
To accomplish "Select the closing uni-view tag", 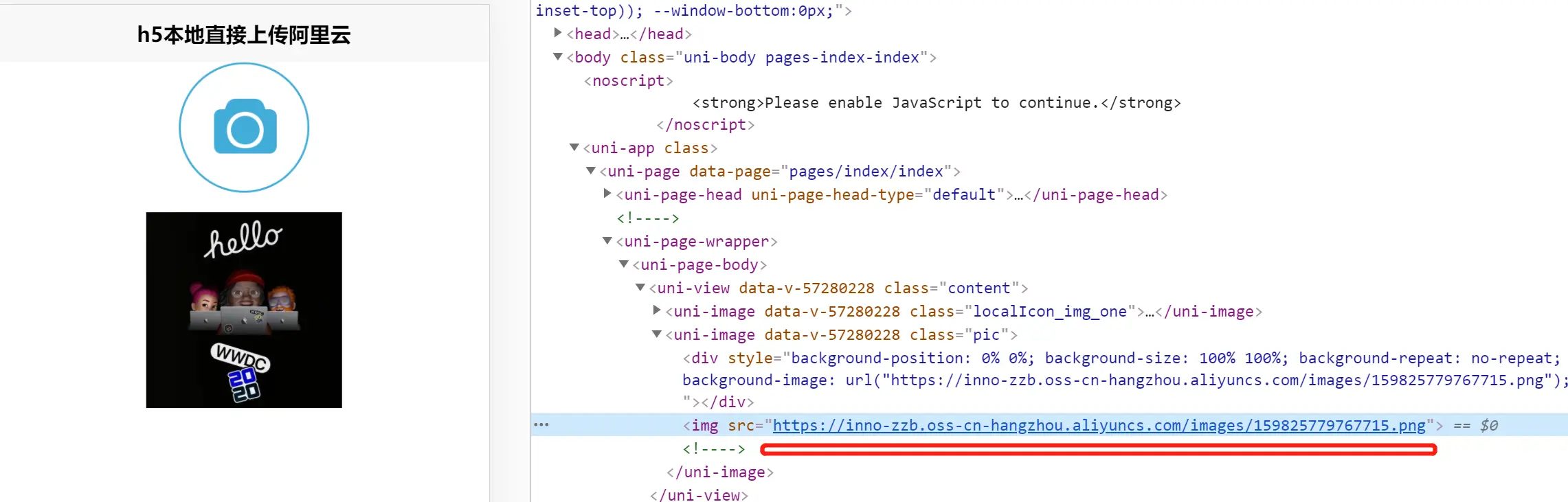I will tap(699, 495).
